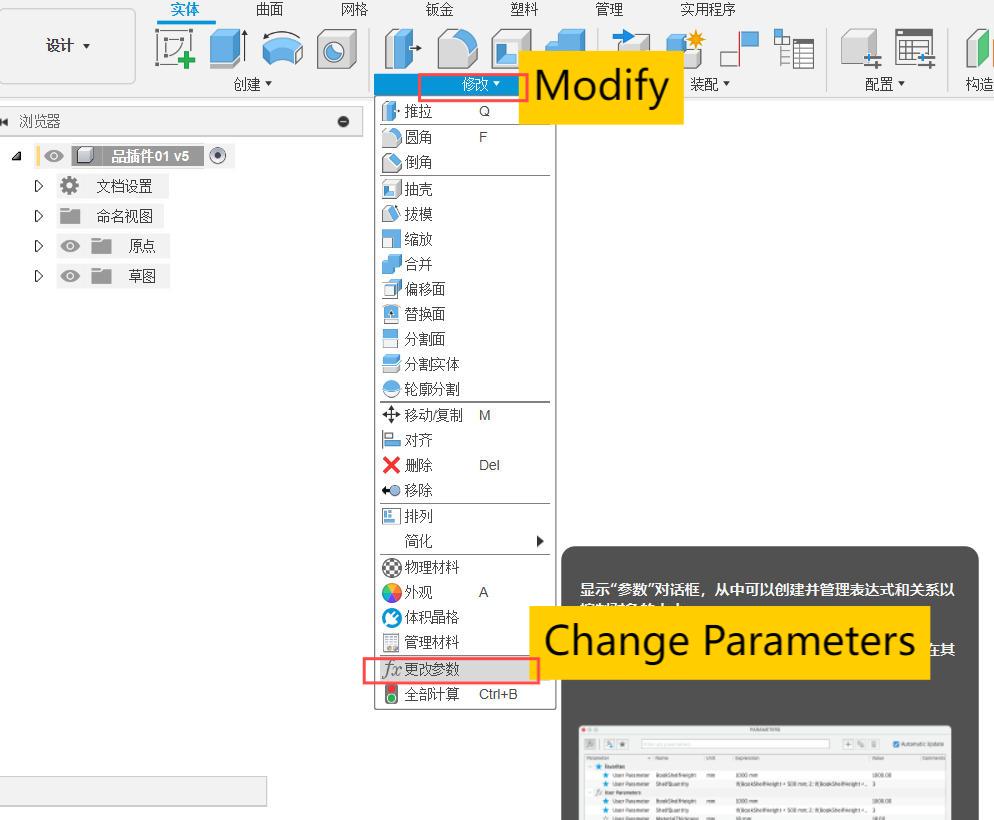994x820 pixels.
Task: Switch to the 塑料 Plastic tab
Action: coord(524,10)
